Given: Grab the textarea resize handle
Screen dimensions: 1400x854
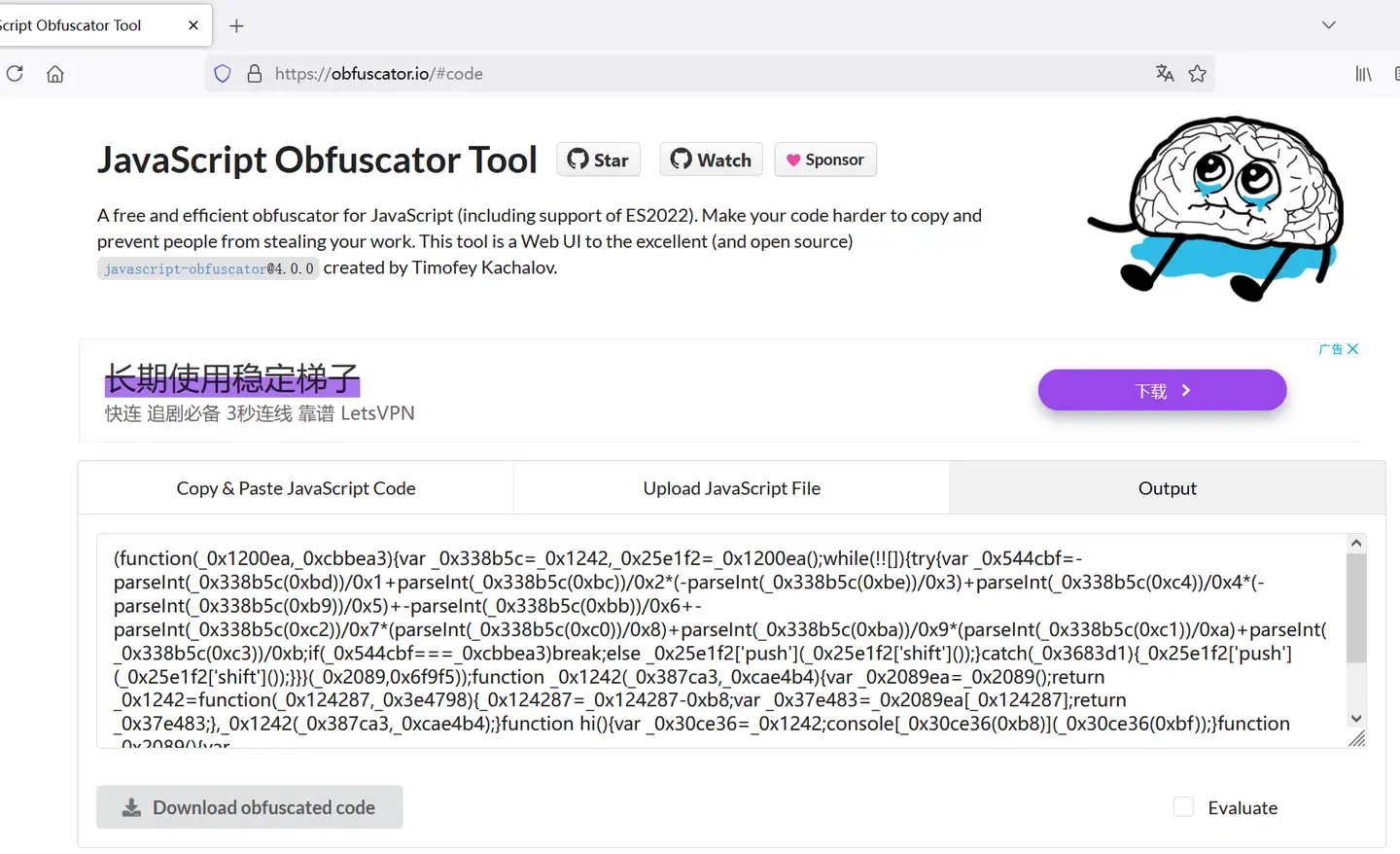Looking at the screenshot, I should click(1357, 739).
